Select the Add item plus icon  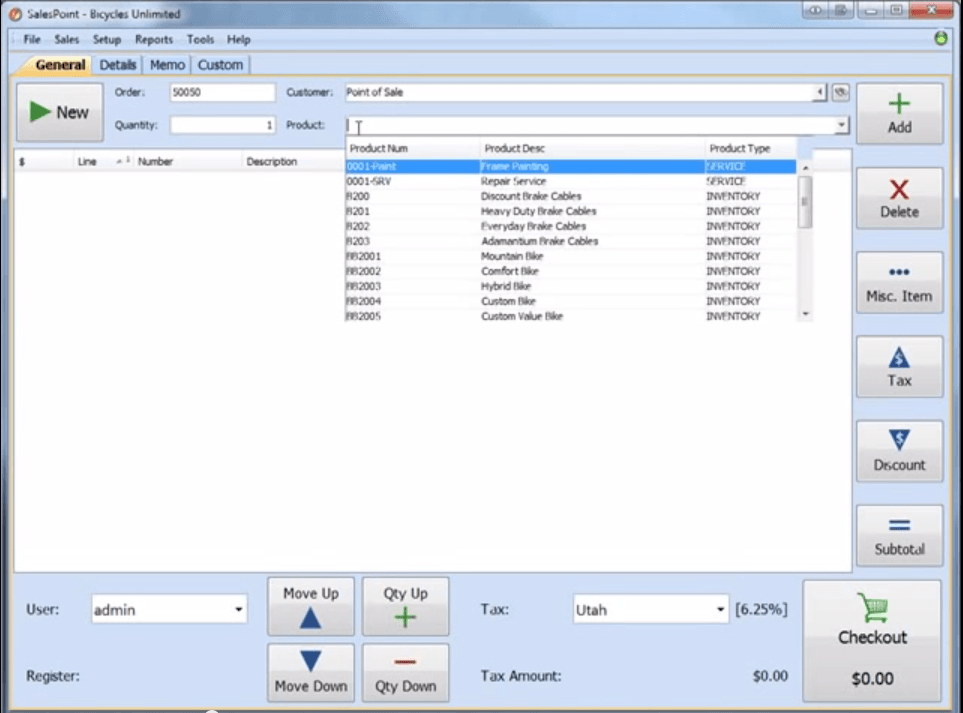coord(898,105)
